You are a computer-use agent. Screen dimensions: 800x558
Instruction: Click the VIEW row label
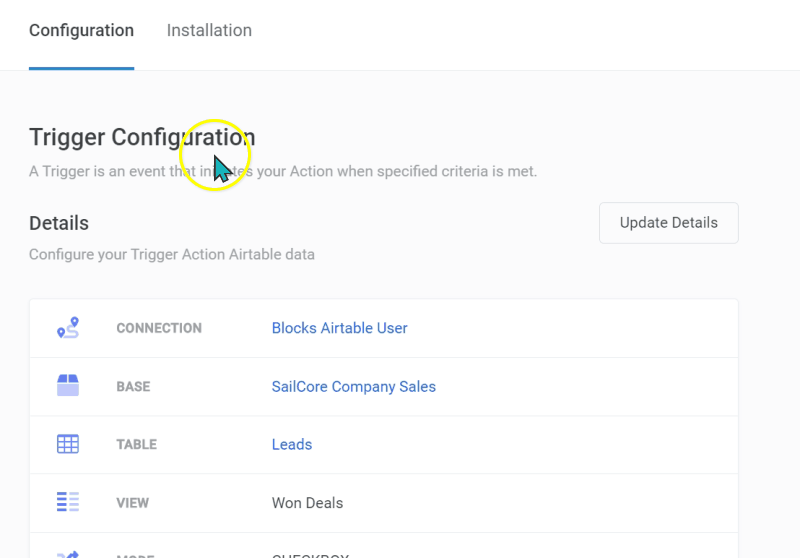click(133, 503)
